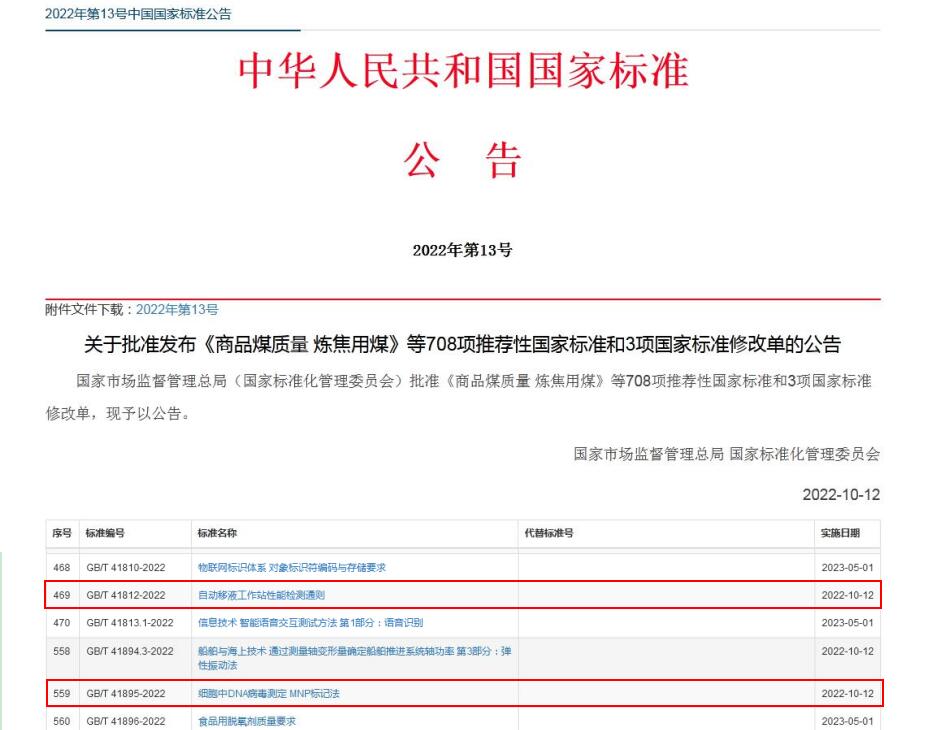Image resolution: width=934 pixels, height=730 pixels.
Task: Click the 序号 column header
Action: [60, 535]
